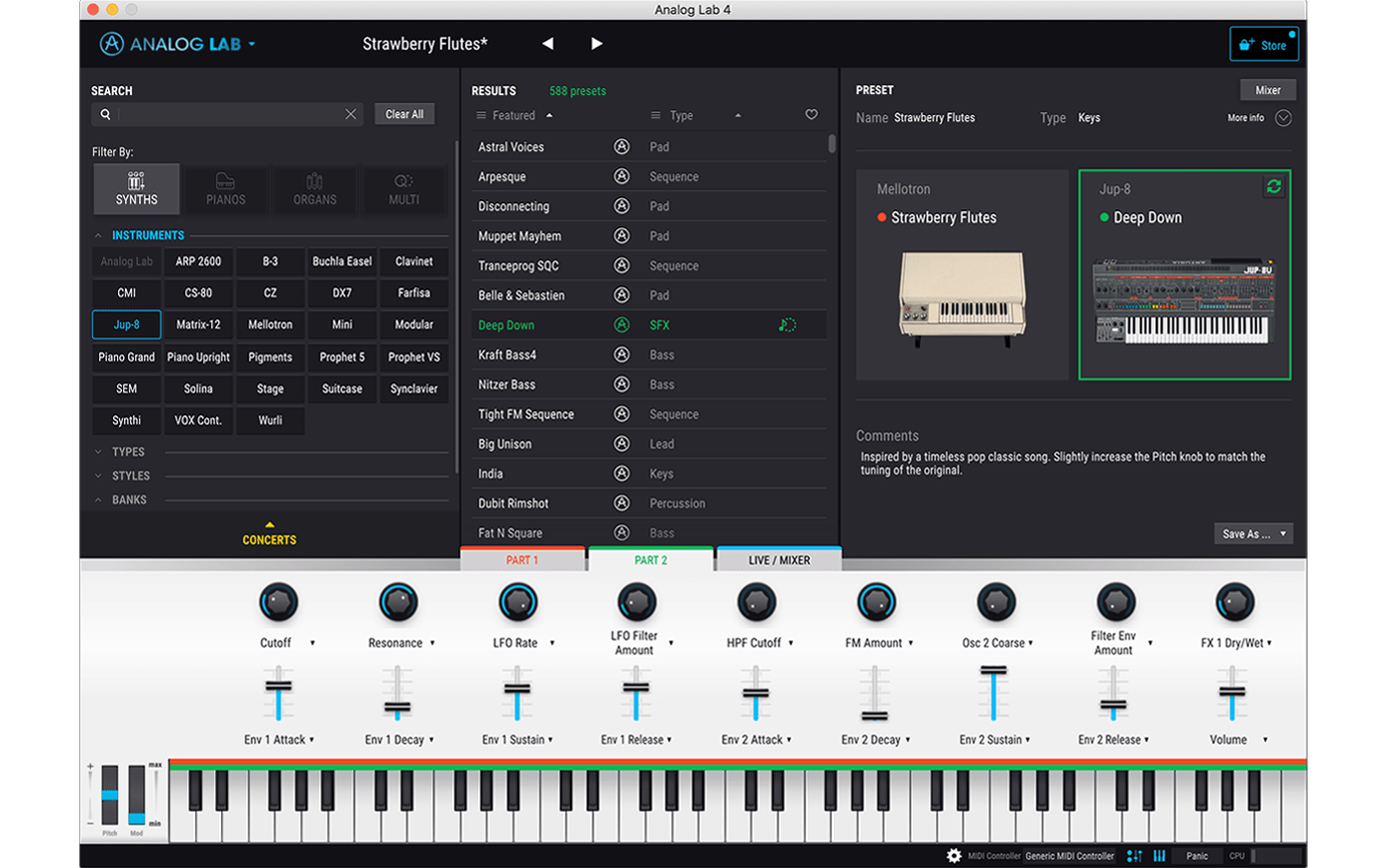Screen dimensions: 1388x868
Task: Expand More info chevron
Action: click(x=1283, y=118)
